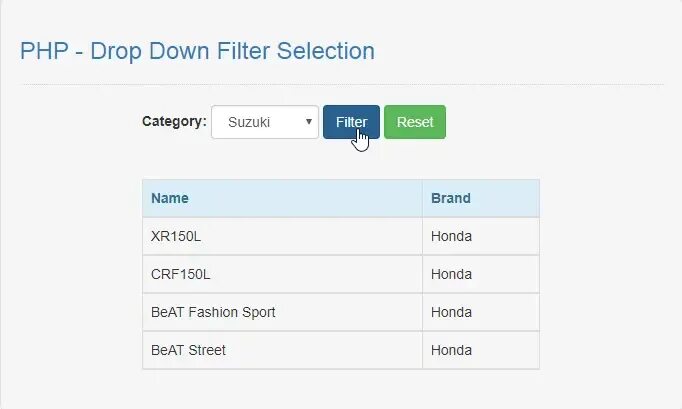The height and width of the screenshot is (409, 682).
Task: Click Honda brand in BeAT Fashion Sport row
Action: [451, 312]
